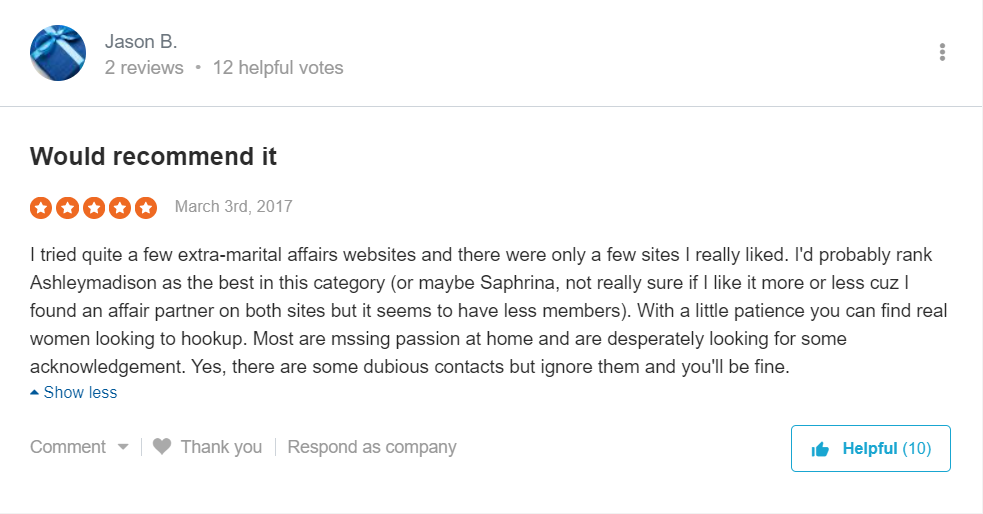
Task: Open the three-dot options menu
Action: (x=942, y=52)
